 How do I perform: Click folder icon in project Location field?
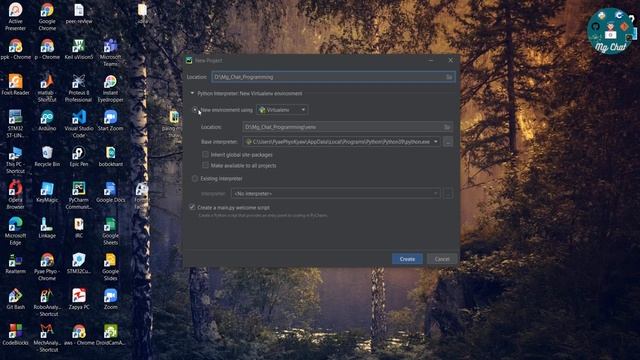coord(449,77)
